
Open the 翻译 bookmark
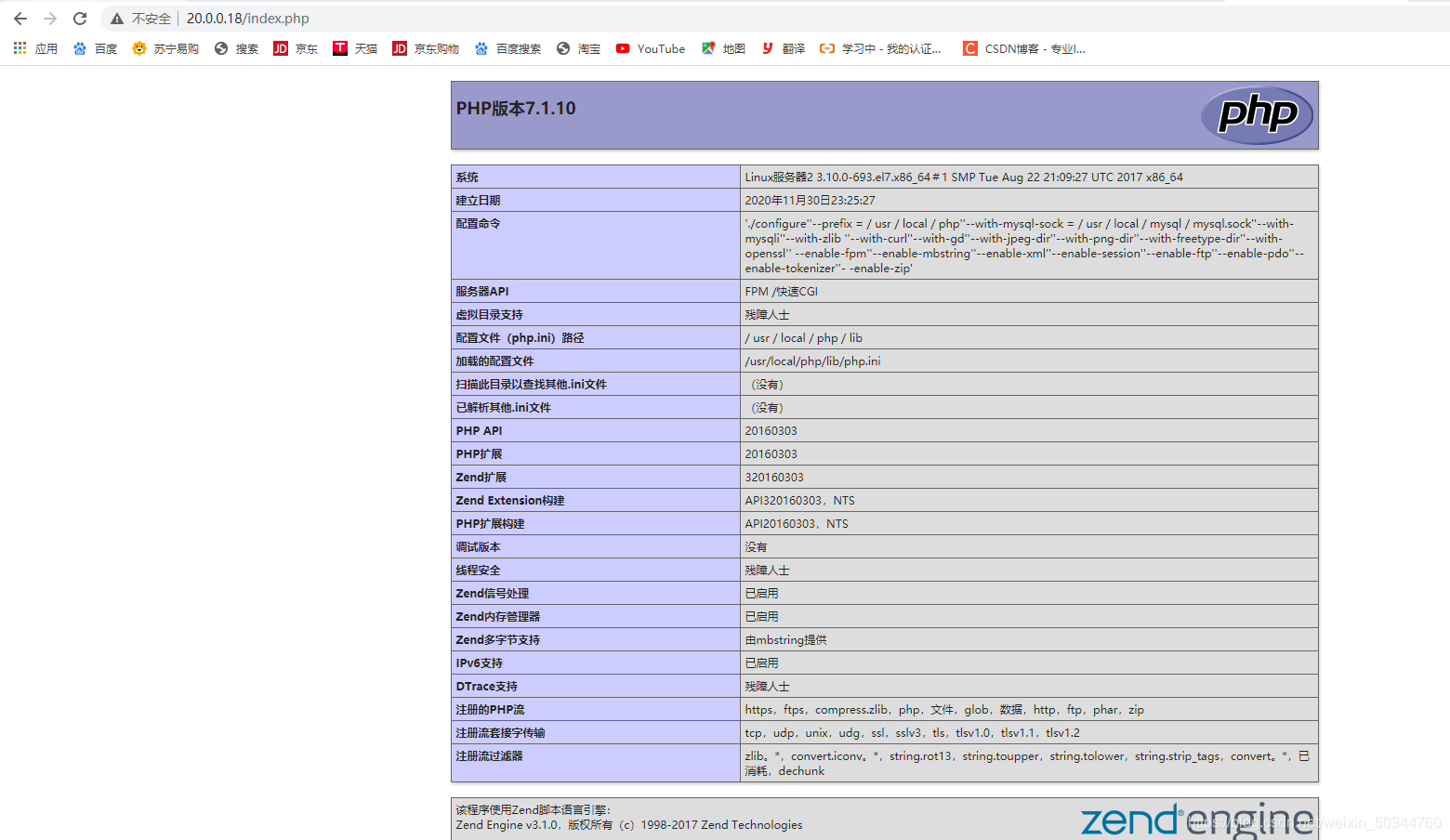tap(783, 48)
